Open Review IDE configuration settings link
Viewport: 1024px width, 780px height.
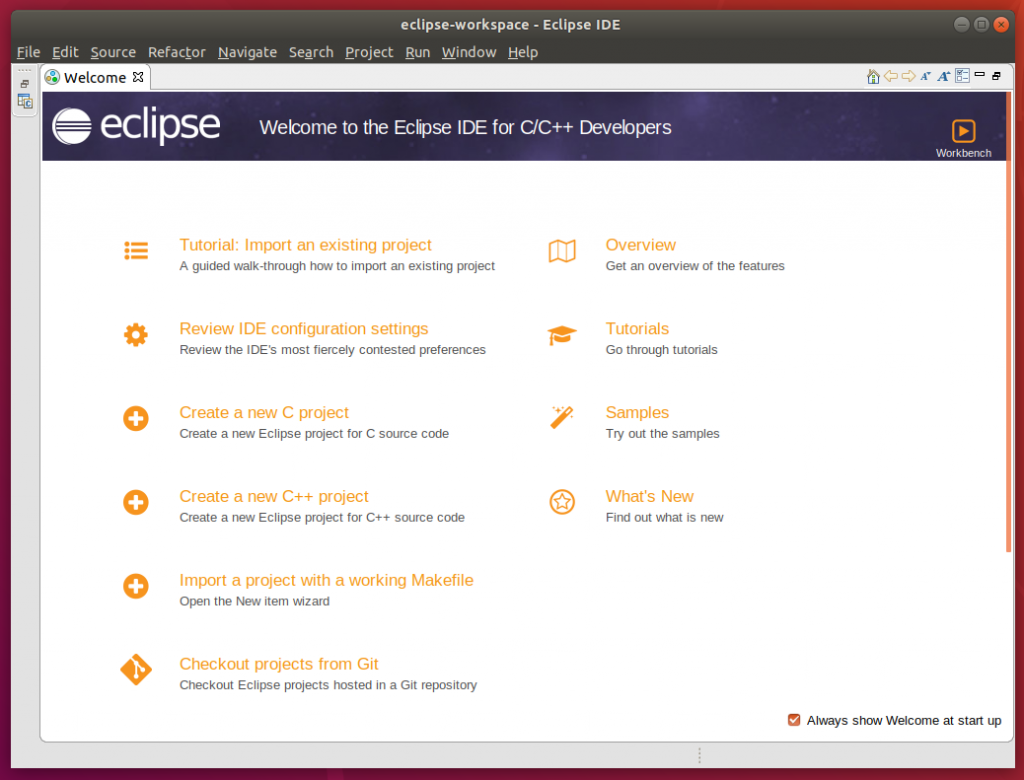(x=304, y=329)
